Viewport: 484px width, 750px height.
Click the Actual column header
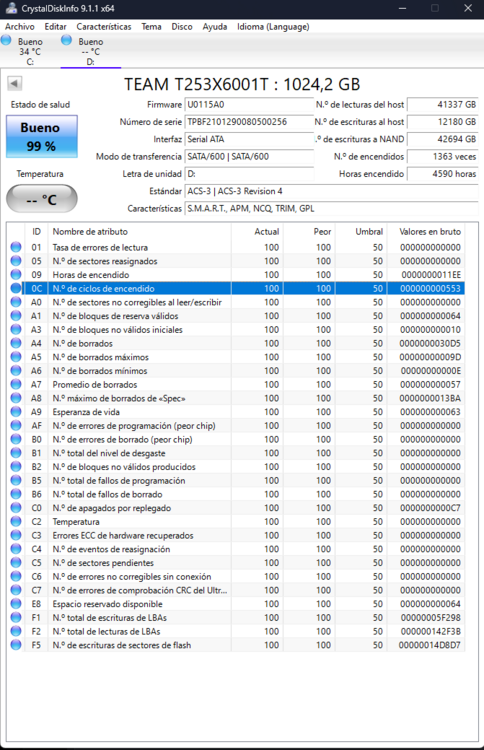point(257,232)
